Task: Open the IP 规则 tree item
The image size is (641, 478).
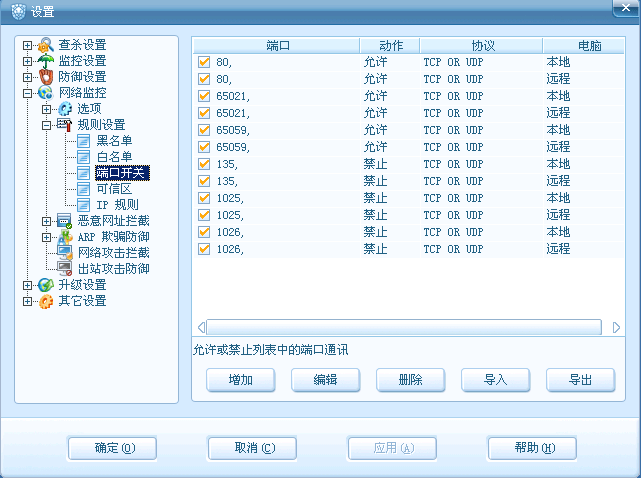Action: click(118, 205)
